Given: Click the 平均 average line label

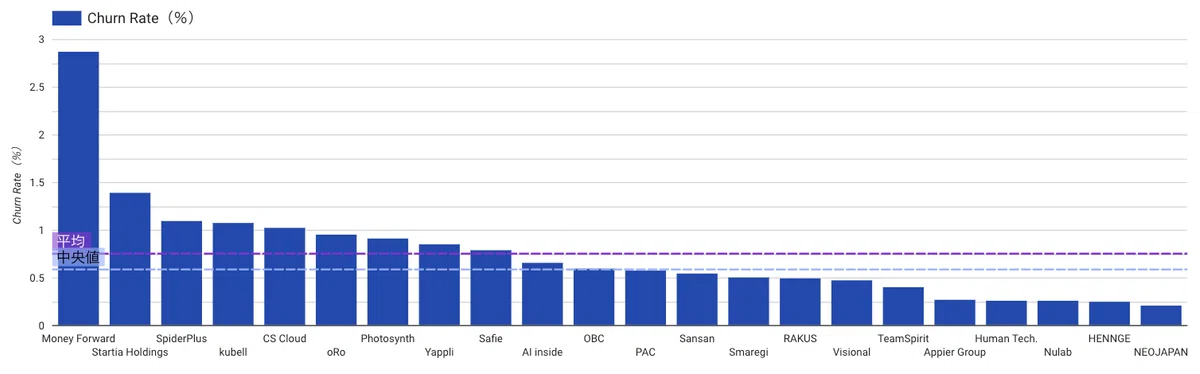Looking at the screenshot, I should tap(70, 241).
